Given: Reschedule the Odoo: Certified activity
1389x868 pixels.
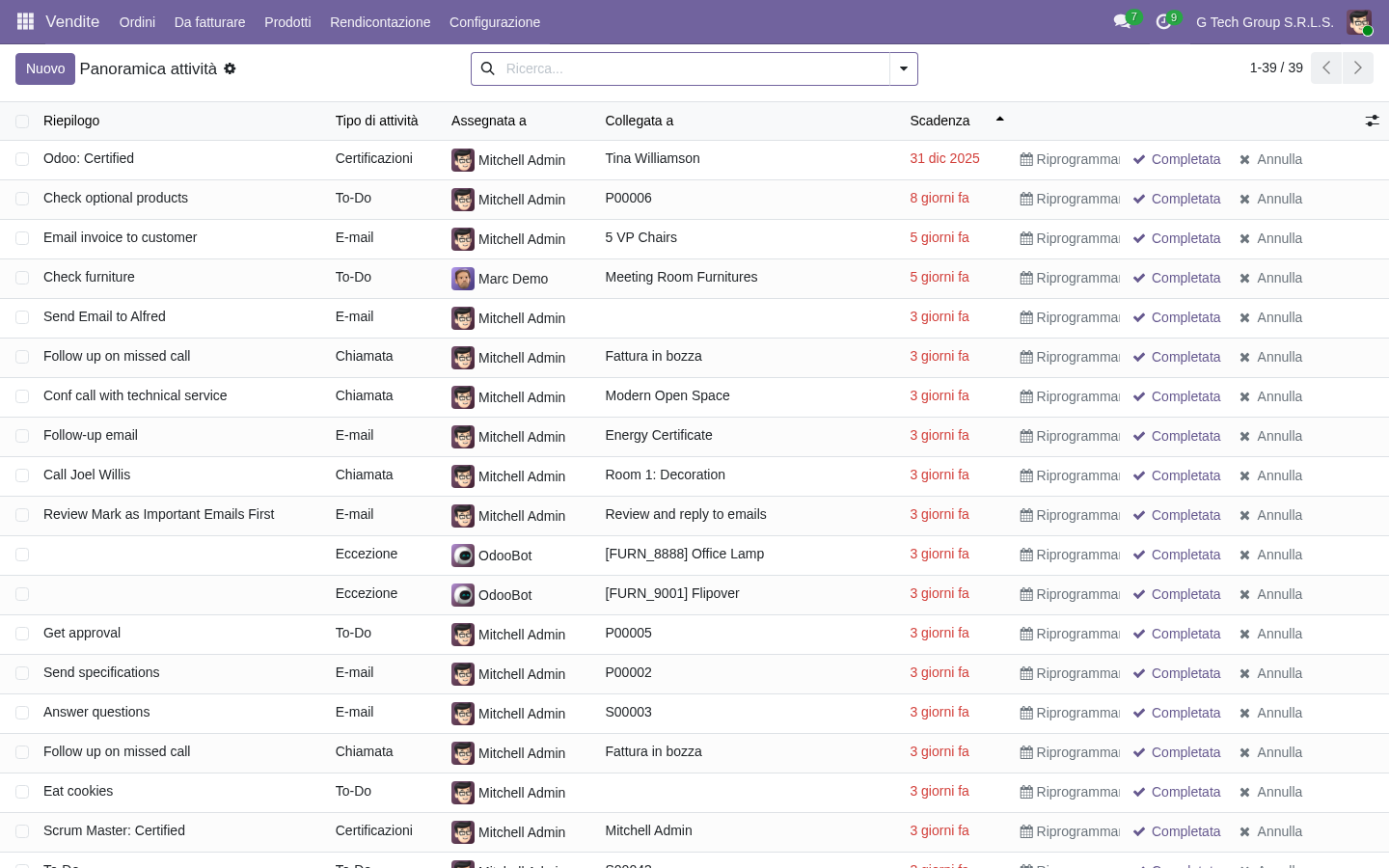Looking at the screenshot, I should [x=1070, y=159].
